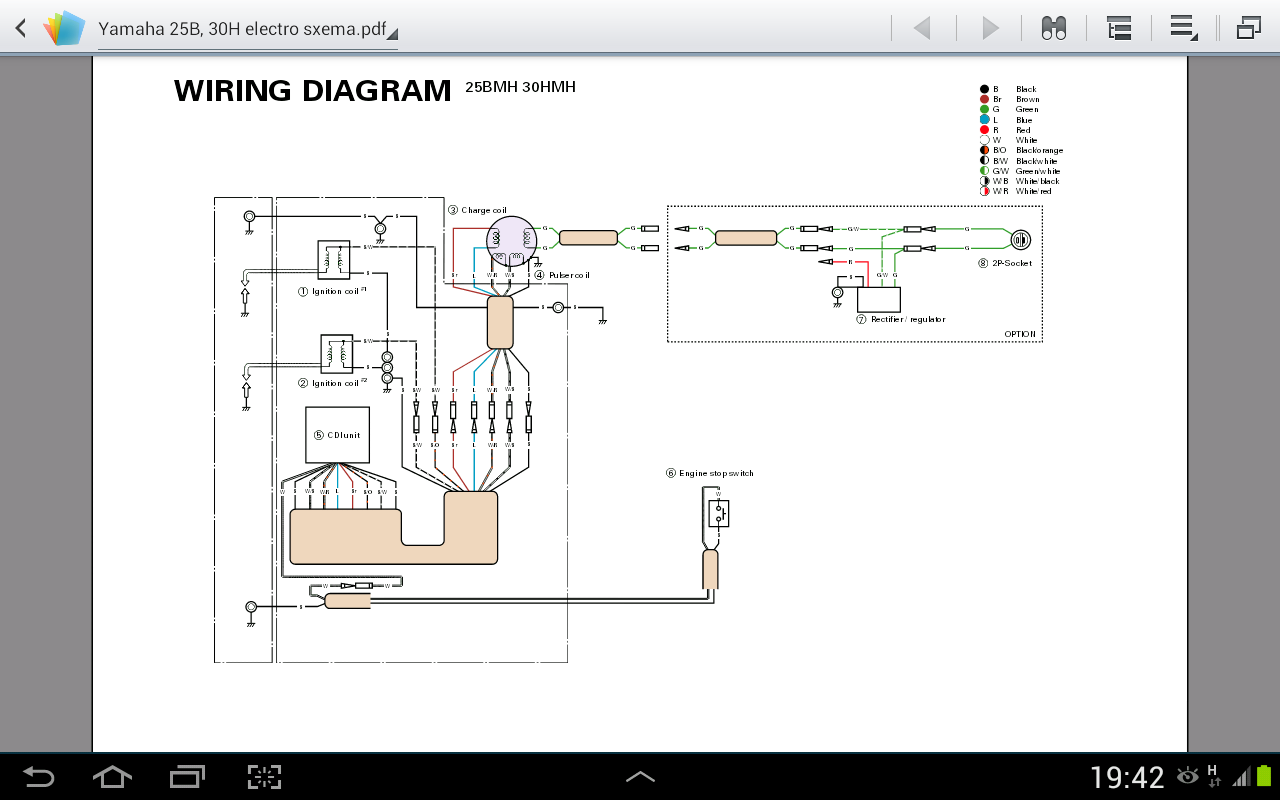Tap the colorful Quickoffice app icon
This screenshot has height=800, width=1280.
point(63,27)
